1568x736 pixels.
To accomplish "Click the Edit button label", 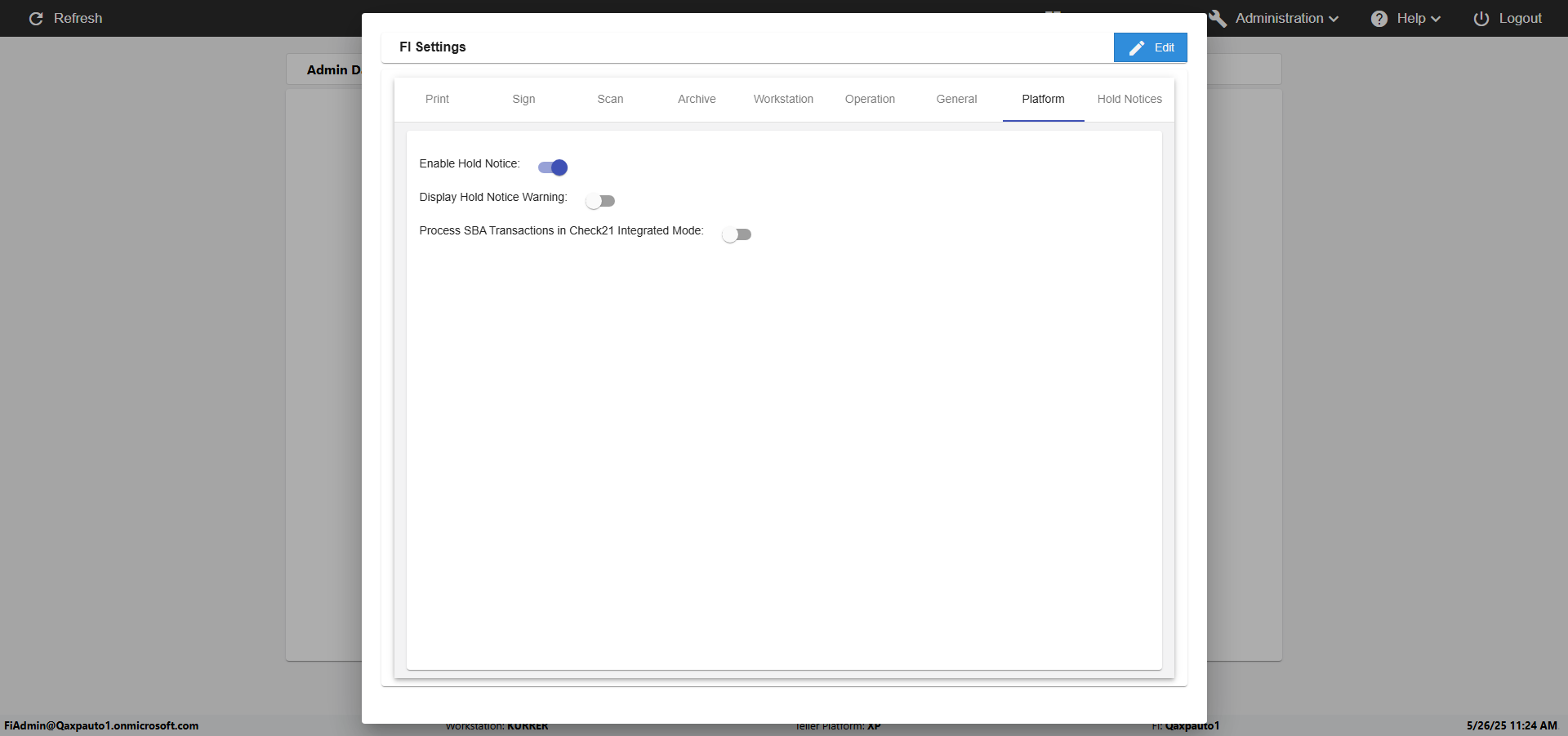I will 1164,47.
